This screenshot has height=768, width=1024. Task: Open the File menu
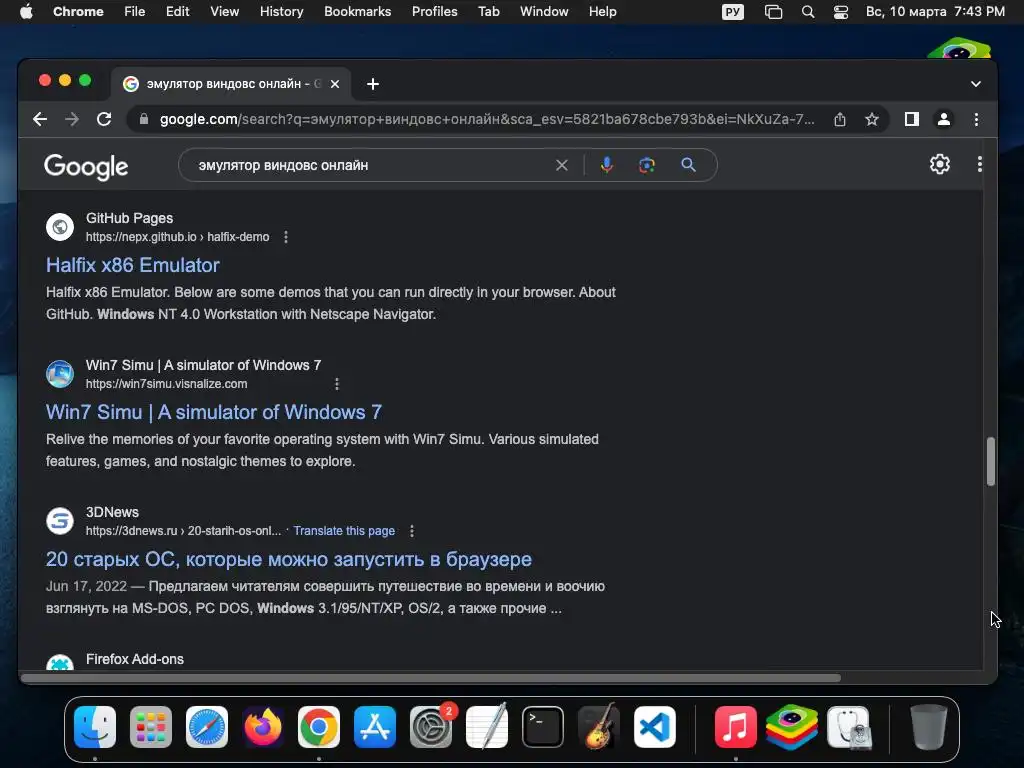pyautogui.click(x=135, y=12)
